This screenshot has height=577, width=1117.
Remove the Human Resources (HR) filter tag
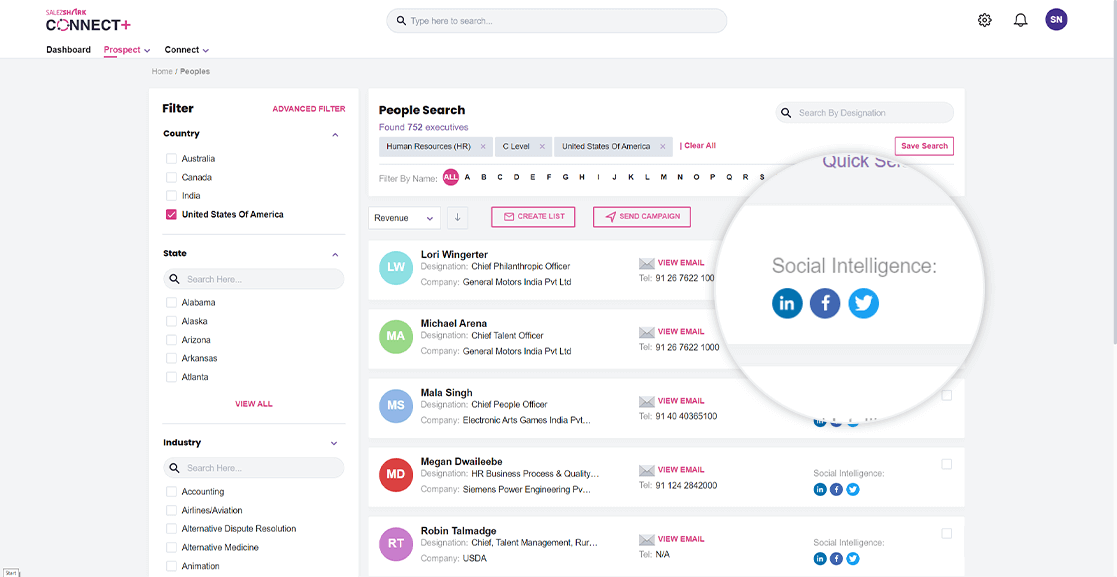[483, 147]
